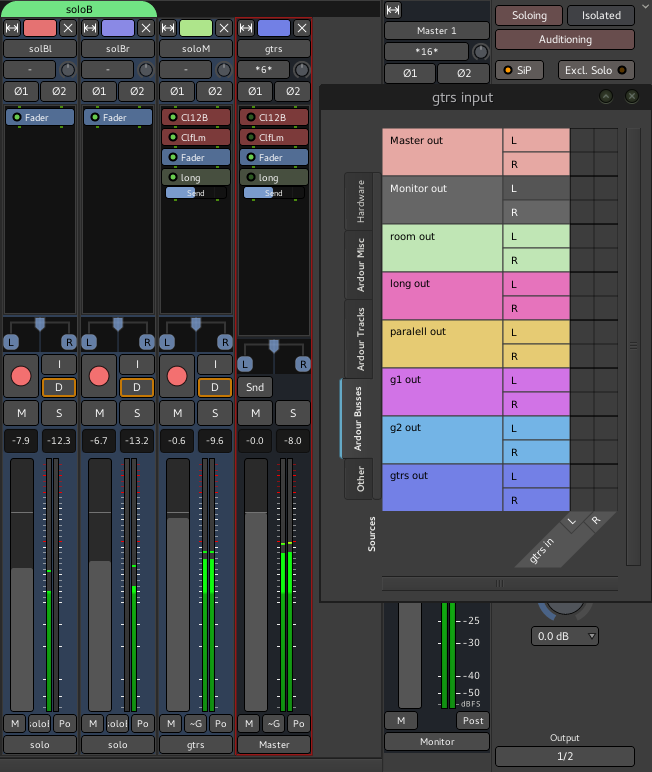Viewport: 652px width, 772px height.
Task: Connect Master out L to gtrs in L
Action: coord(581,140)
